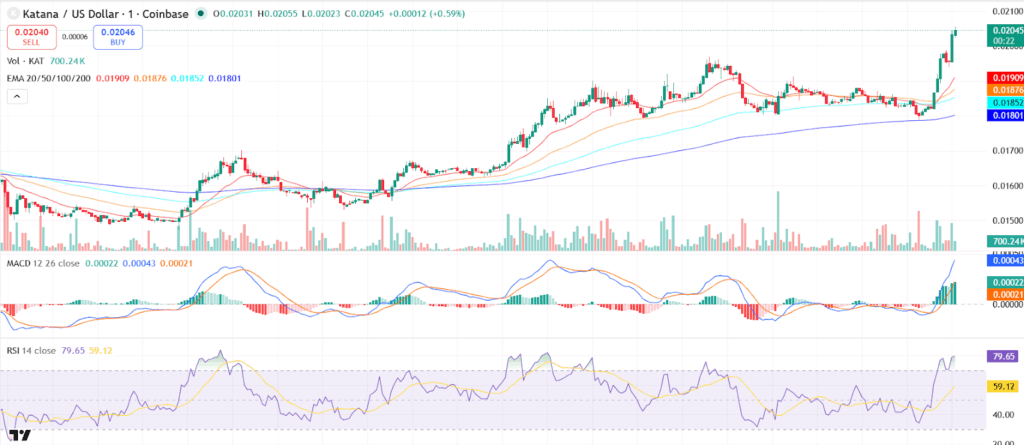
Task: Click the blue 0.00043 value in MACD legend
Action: [x=138, y=263]
